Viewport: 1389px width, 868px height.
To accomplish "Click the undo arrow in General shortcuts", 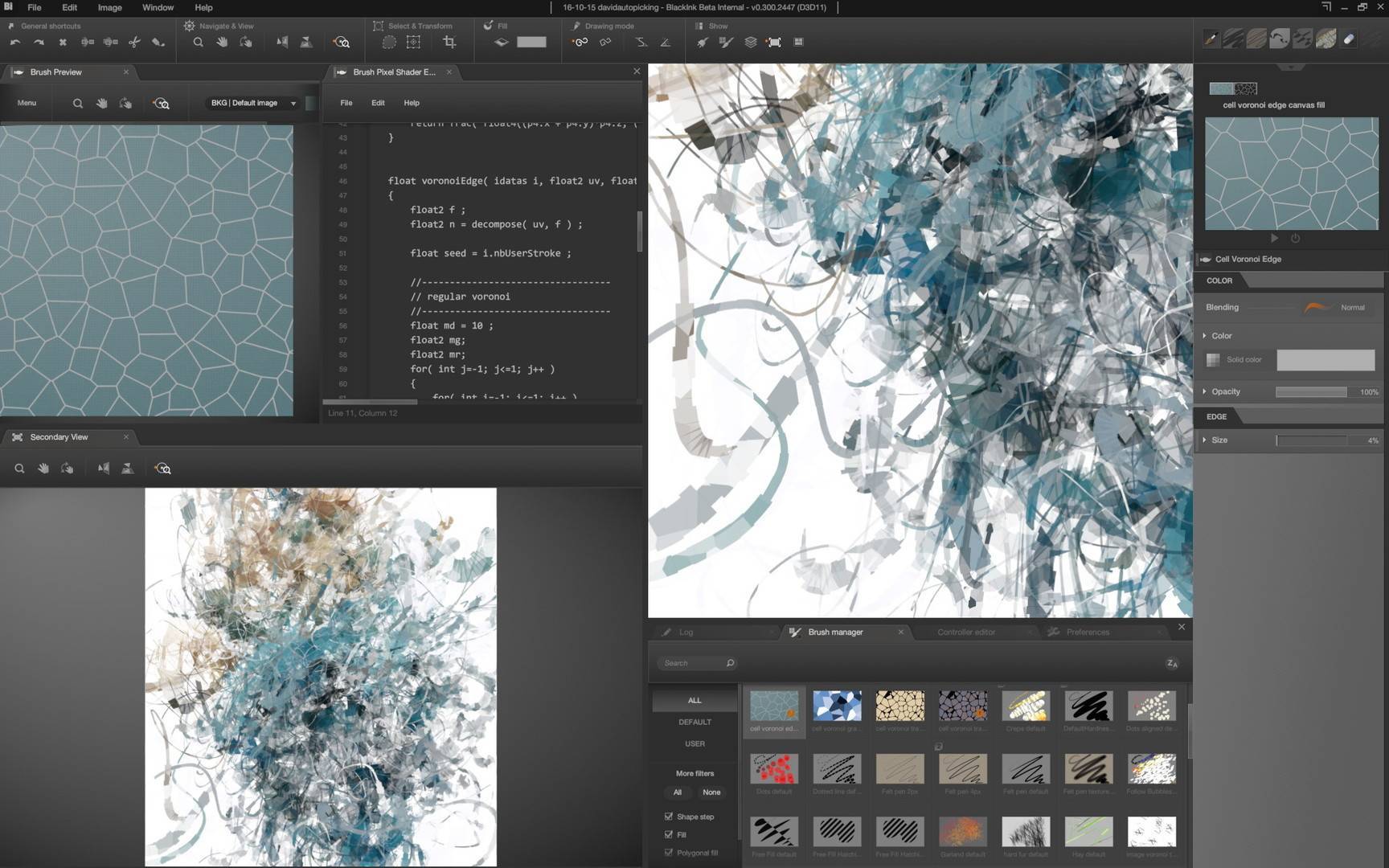I will click(x=15, y=43).
